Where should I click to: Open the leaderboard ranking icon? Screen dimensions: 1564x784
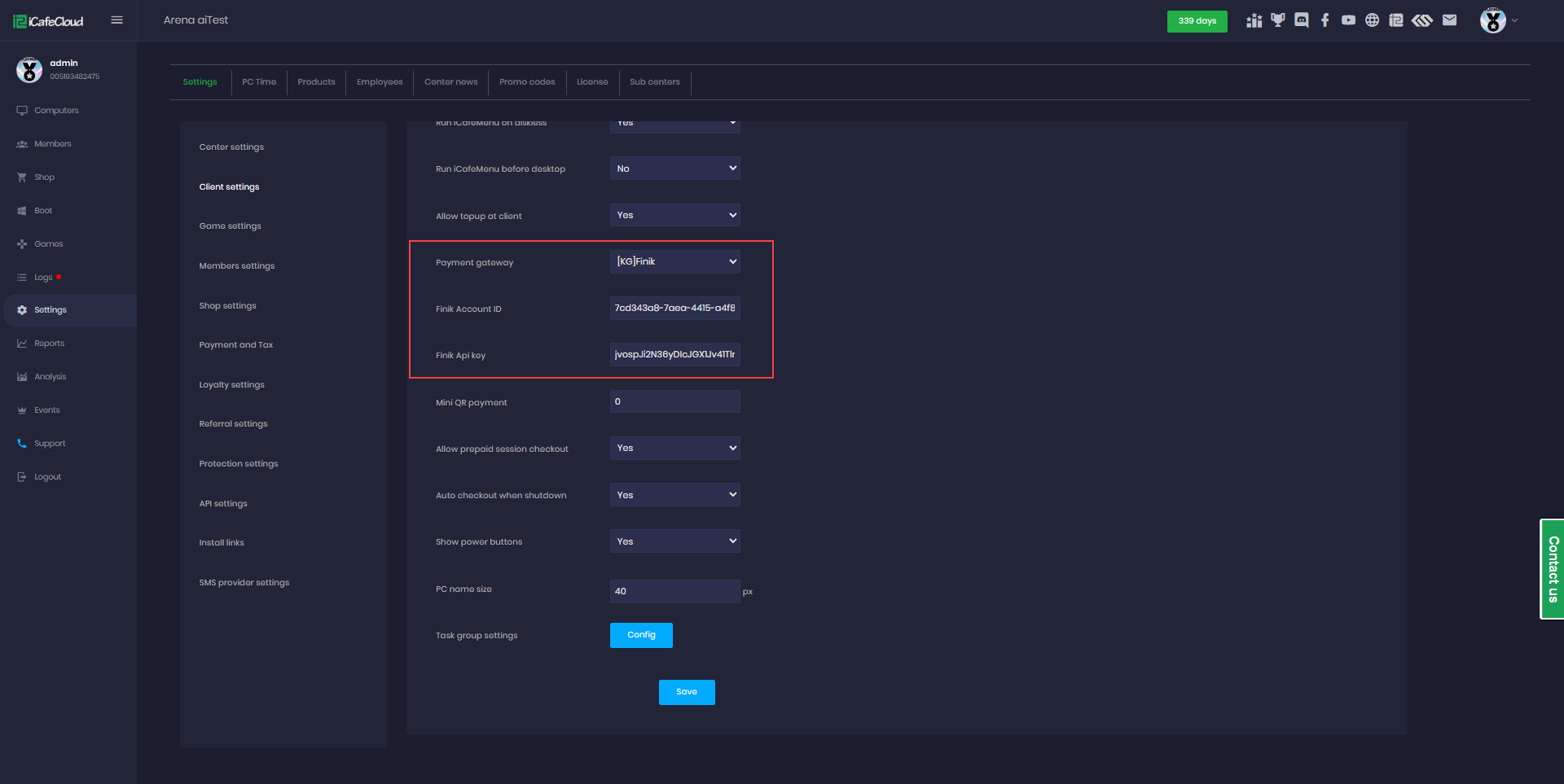click(x=1254, y=20)
